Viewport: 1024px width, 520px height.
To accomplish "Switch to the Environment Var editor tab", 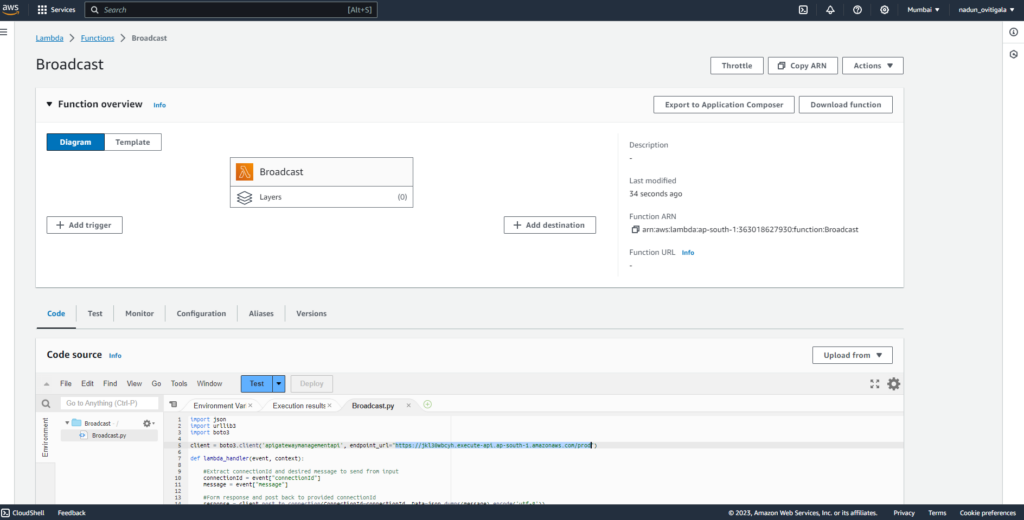I will 219,406.
